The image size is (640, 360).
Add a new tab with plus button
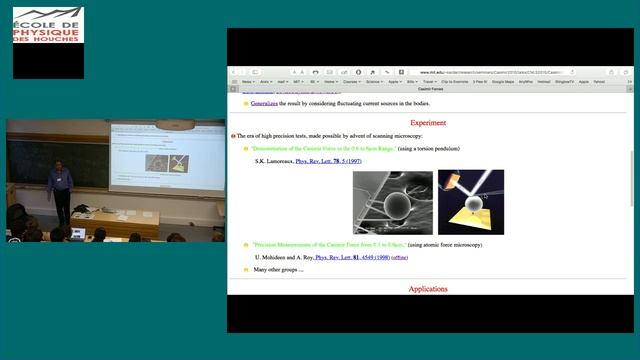point(630,89)
